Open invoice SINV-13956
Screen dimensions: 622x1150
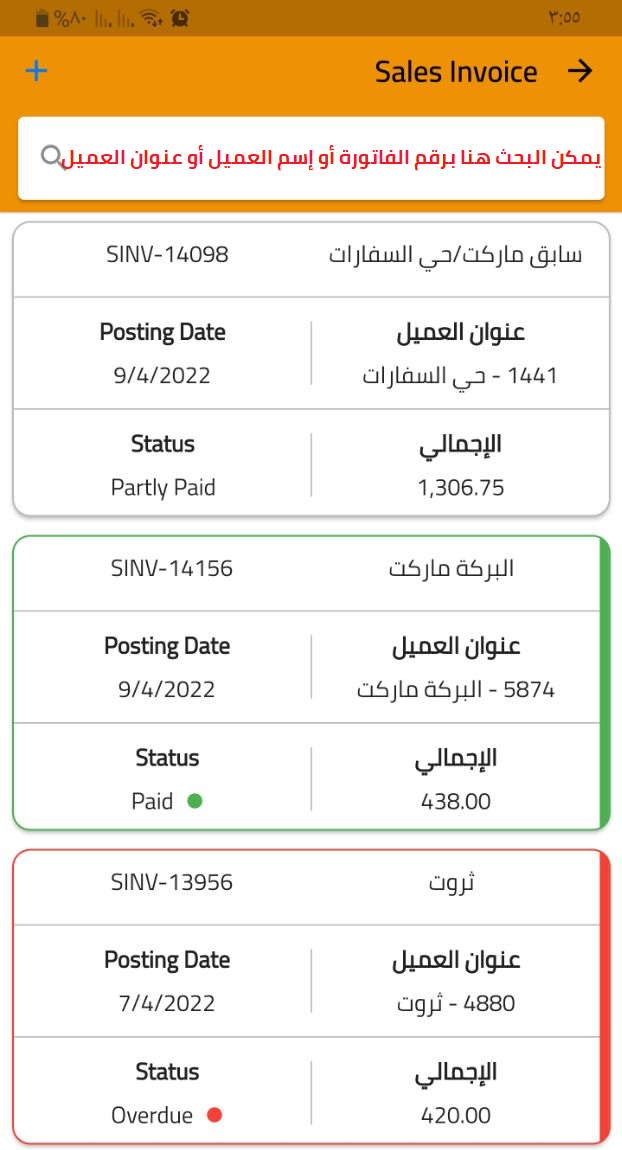pyautogui.click(x=171, y=883)
